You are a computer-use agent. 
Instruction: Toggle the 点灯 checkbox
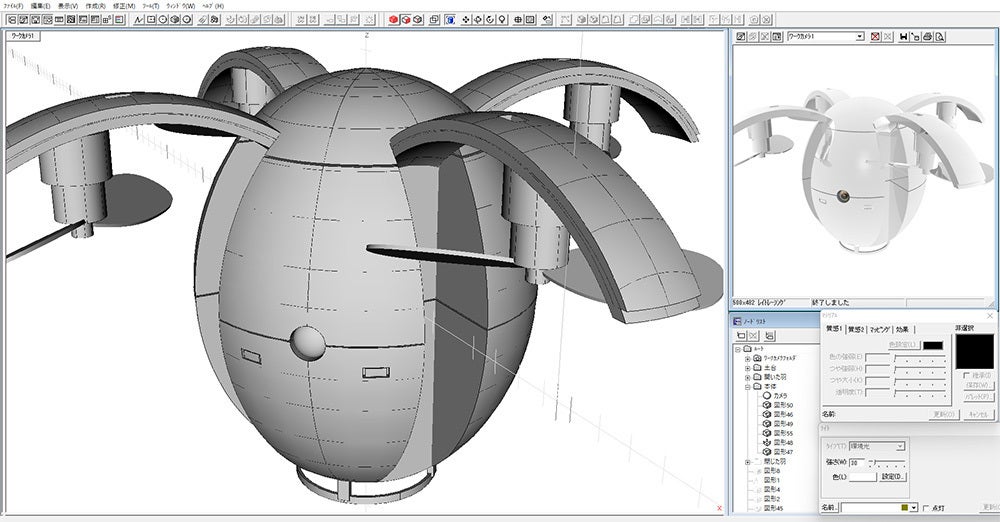[x=926, y=508]
